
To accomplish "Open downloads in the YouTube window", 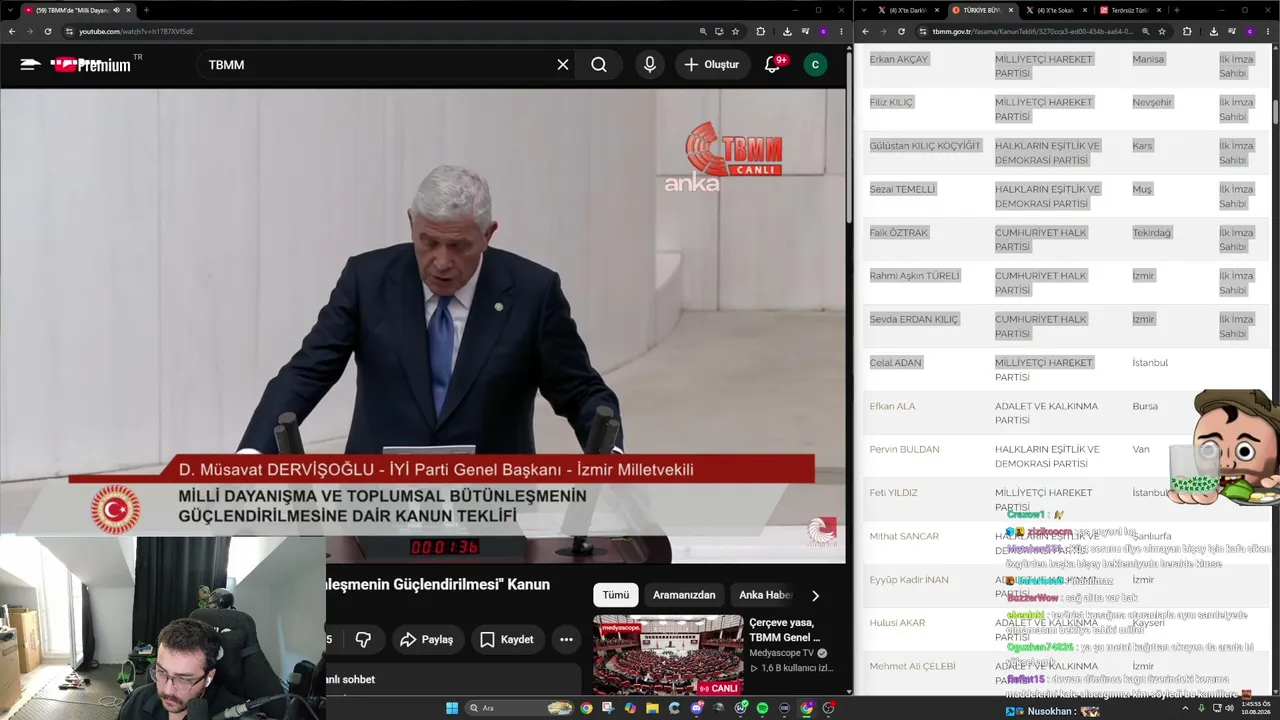I will tap(787, 31).
